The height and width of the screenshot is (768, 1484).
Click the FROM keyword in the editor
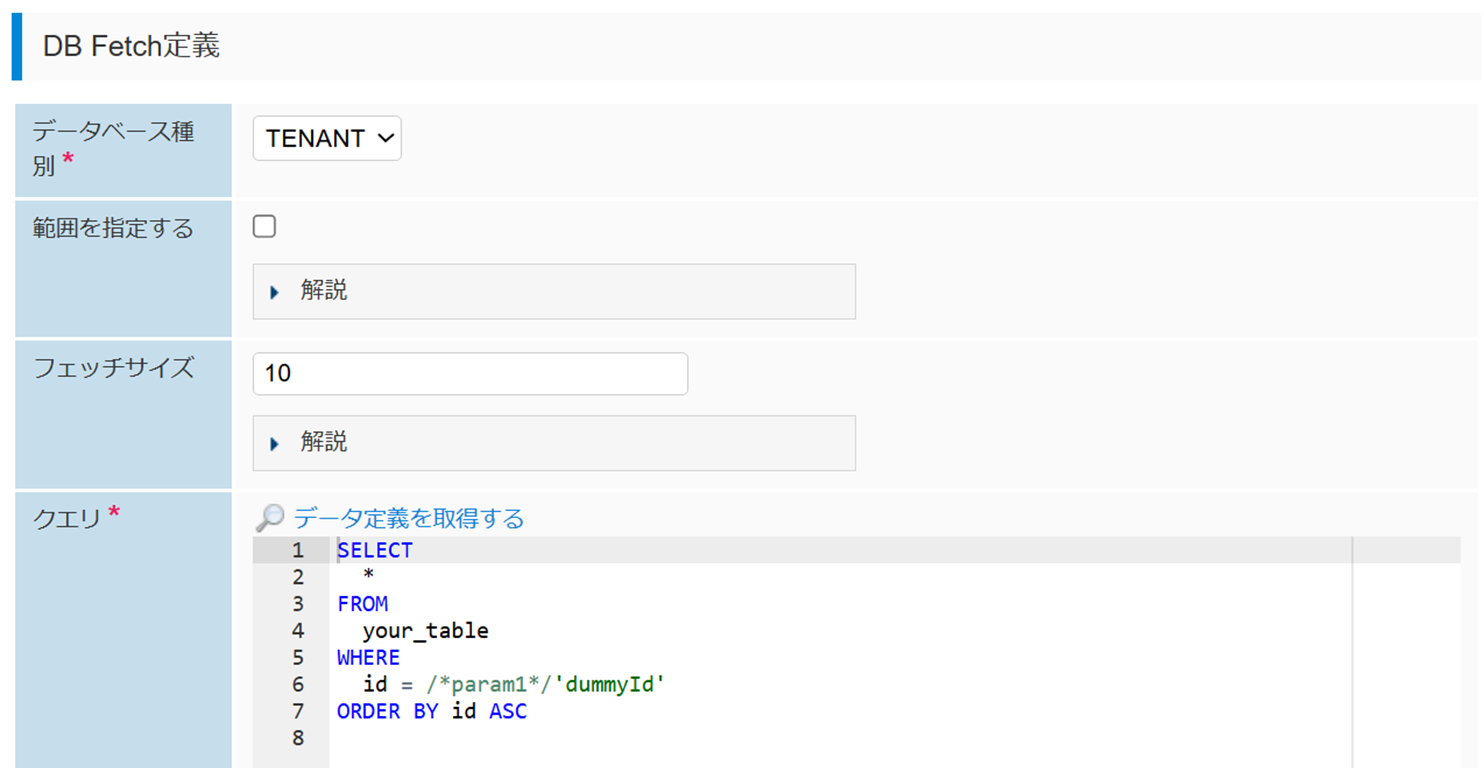coord(362,604)
